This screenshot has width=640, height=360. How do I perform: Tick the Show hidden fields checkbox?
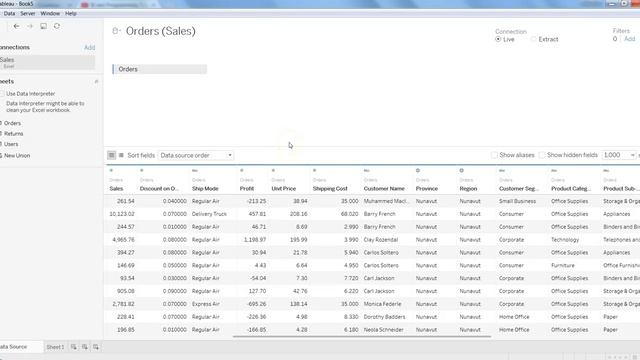(x=542, y=155)
